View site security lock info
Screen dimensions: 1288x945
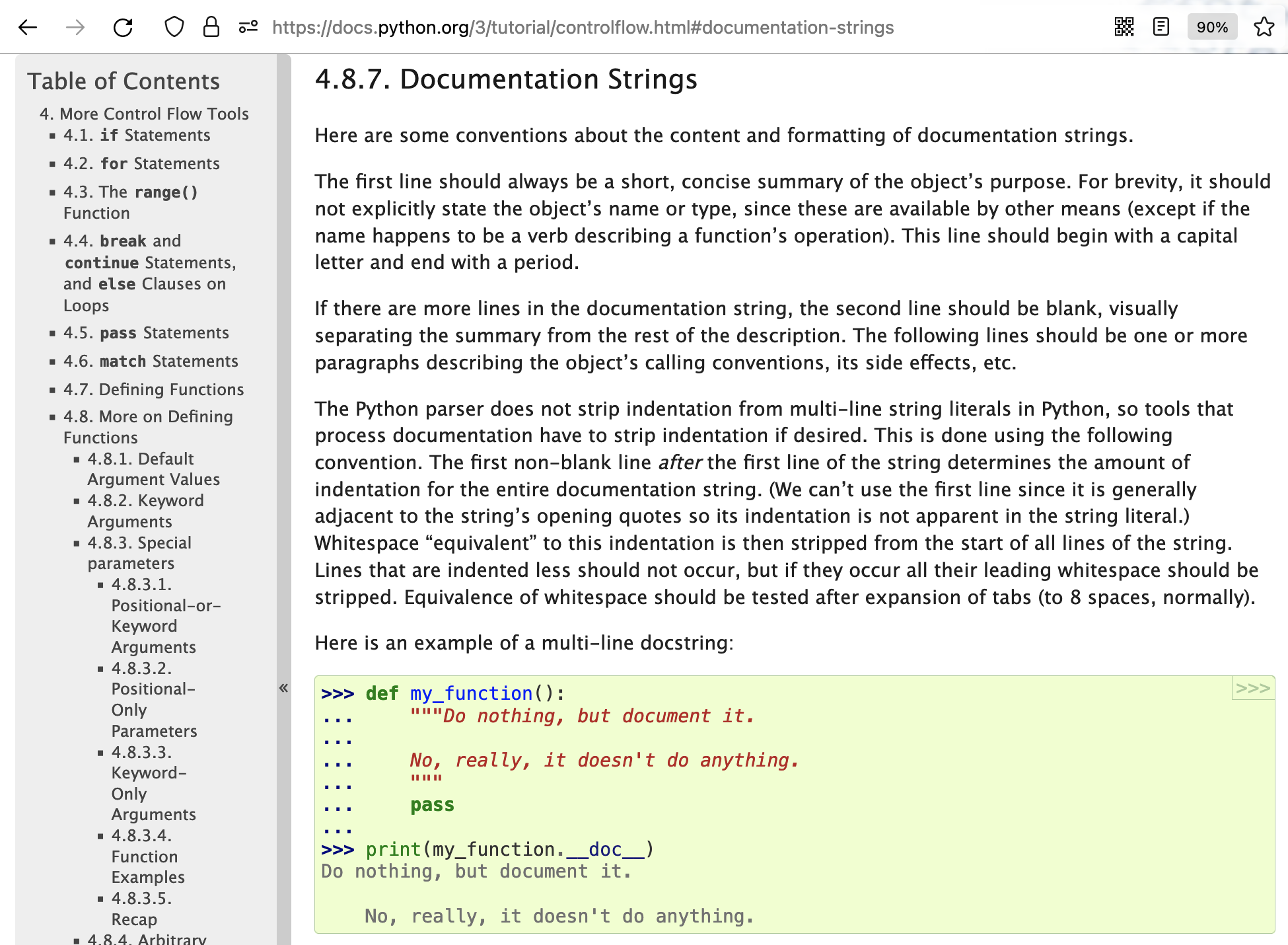click(211, 27)
